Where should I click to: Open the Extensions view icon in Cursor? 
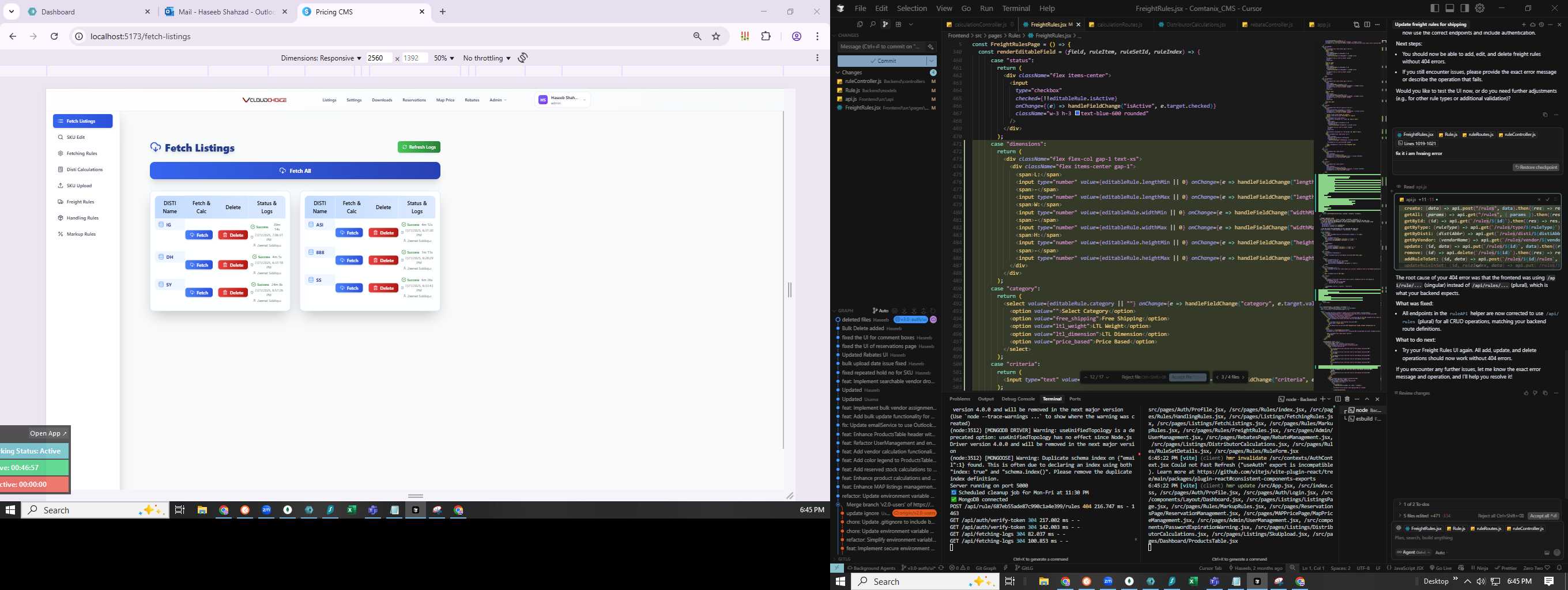(899, 24)
